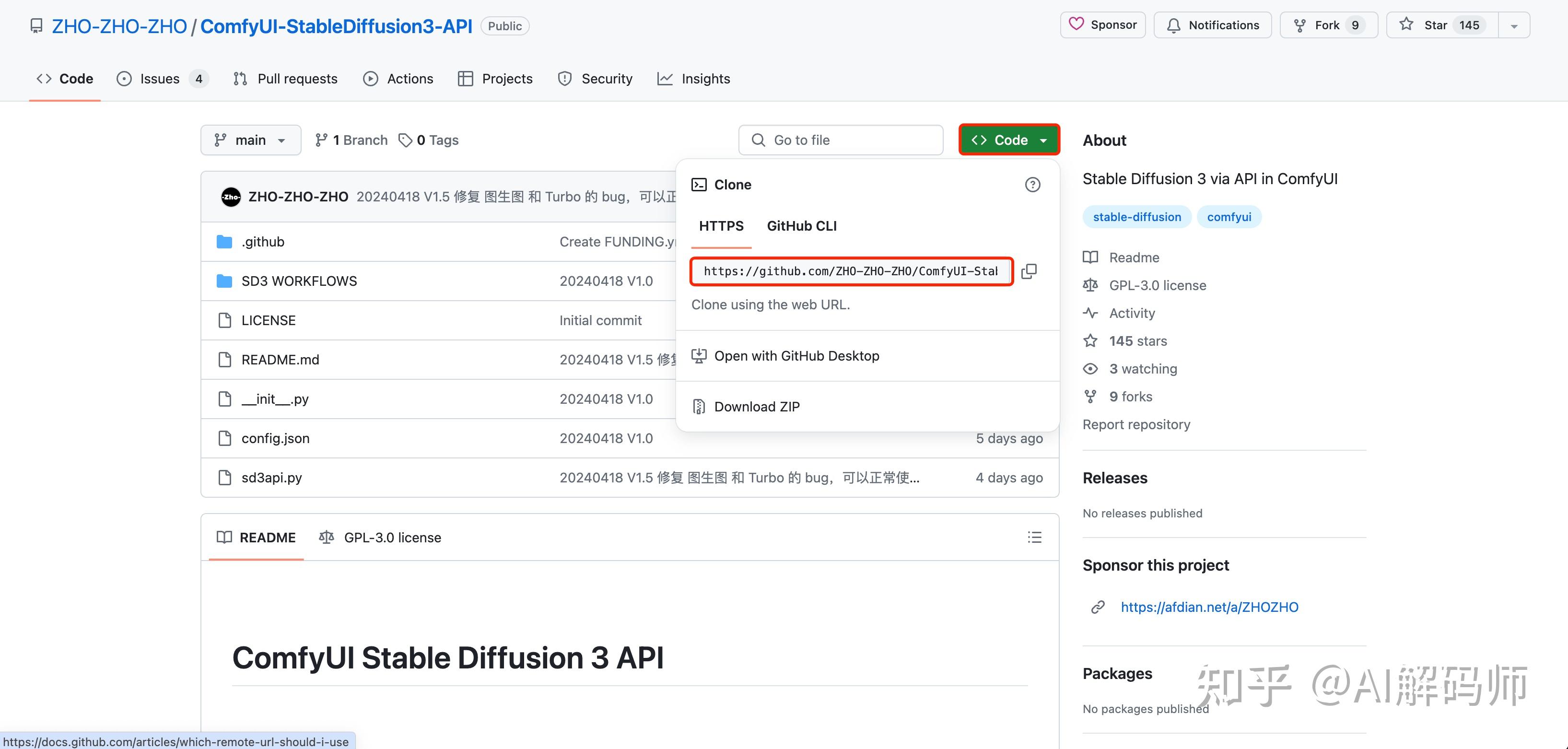This screenshot has height=749, width=1568.
Task: Visit the afdian.net sponsor link
Action: pyautogui.click(x=1209, y=607)
